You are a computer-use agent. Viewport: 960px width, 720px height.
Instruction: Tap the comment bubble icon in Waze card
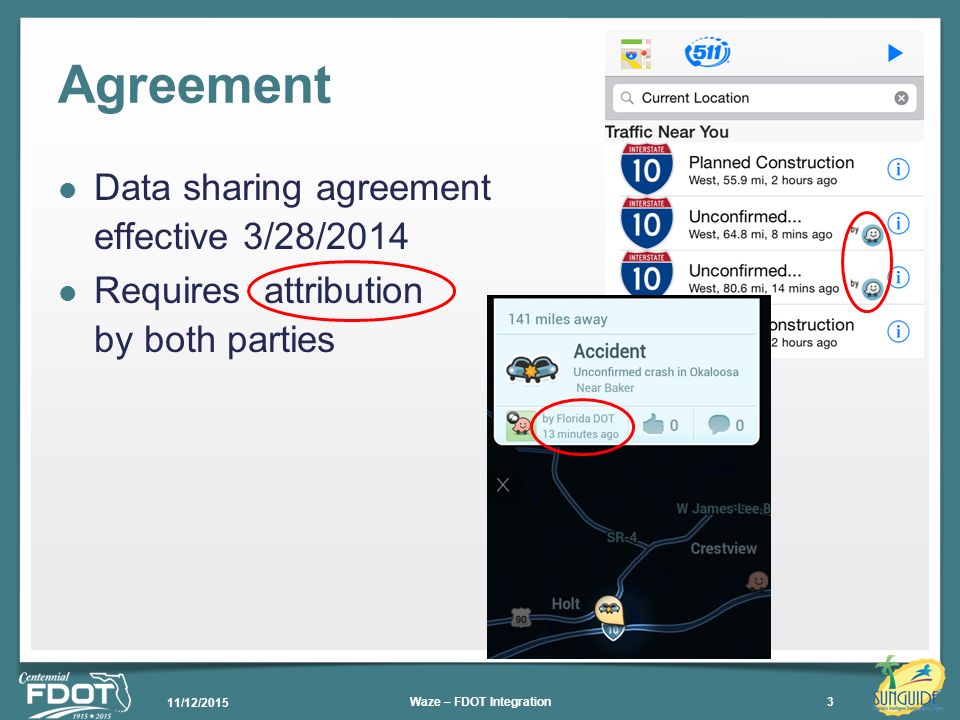click(x=719, y=424)
